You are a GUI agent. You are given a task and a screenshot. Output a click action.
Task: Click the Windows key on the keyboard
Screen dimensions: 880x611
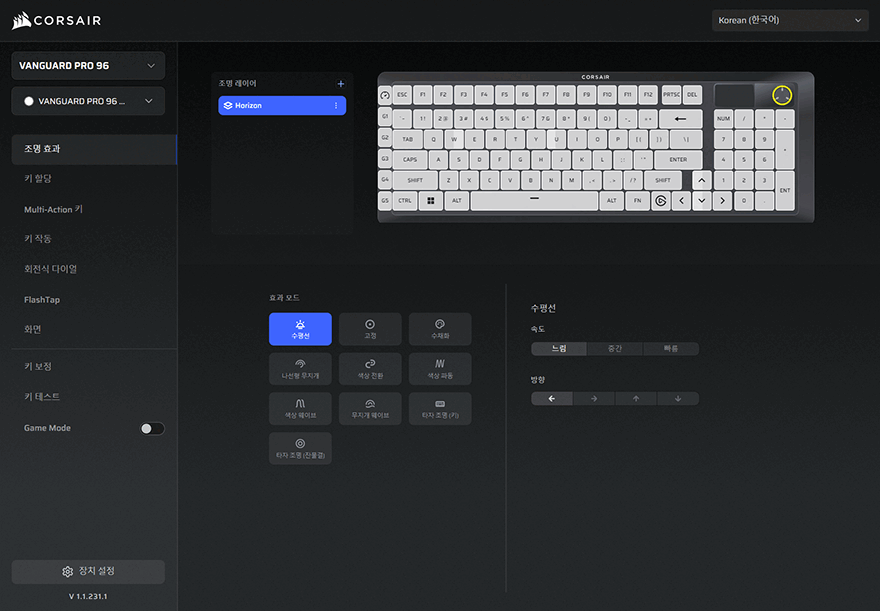(x=430, y=201)
